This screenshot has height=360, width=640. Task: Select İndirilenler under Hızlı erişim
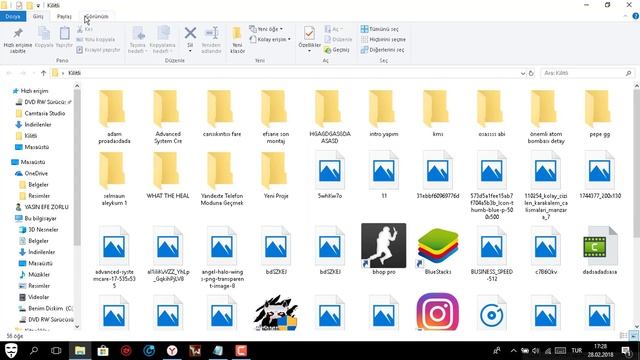[38, 124]
